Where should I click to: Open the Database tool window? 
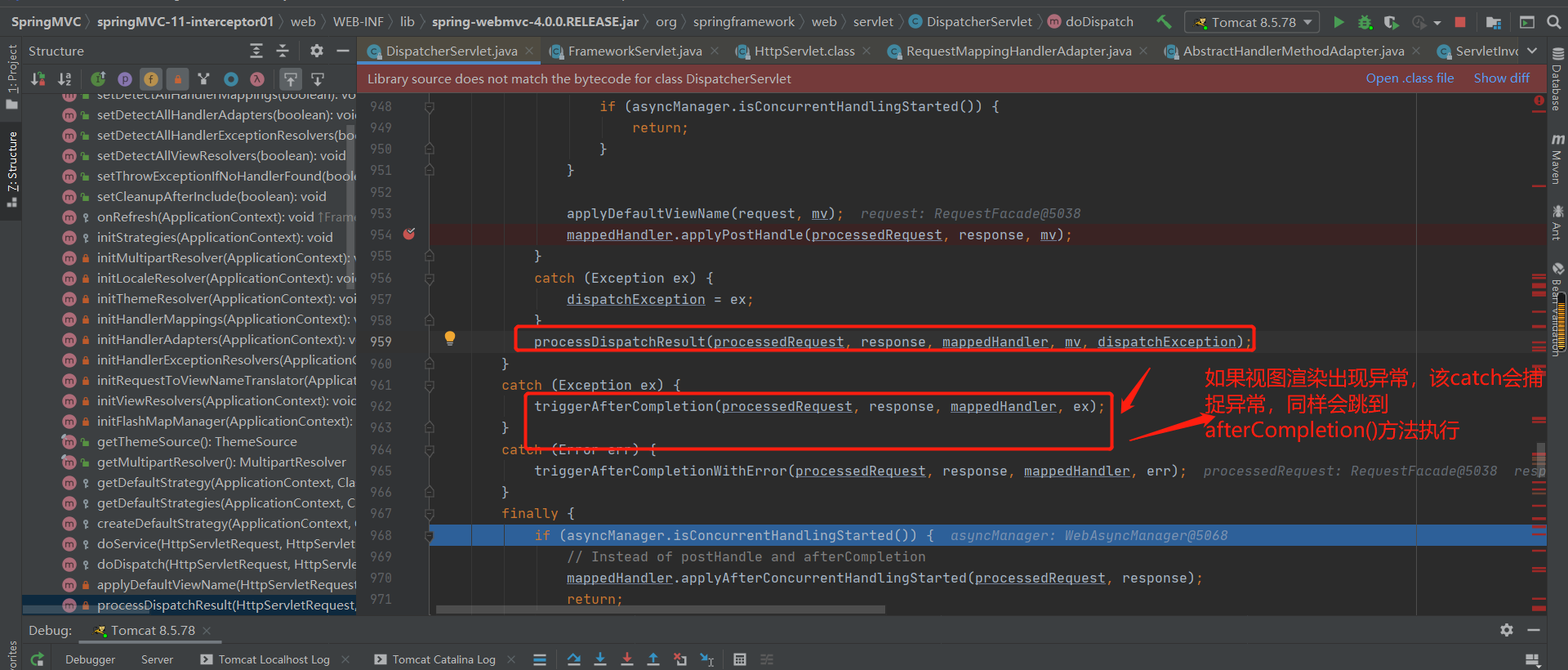1557,79
